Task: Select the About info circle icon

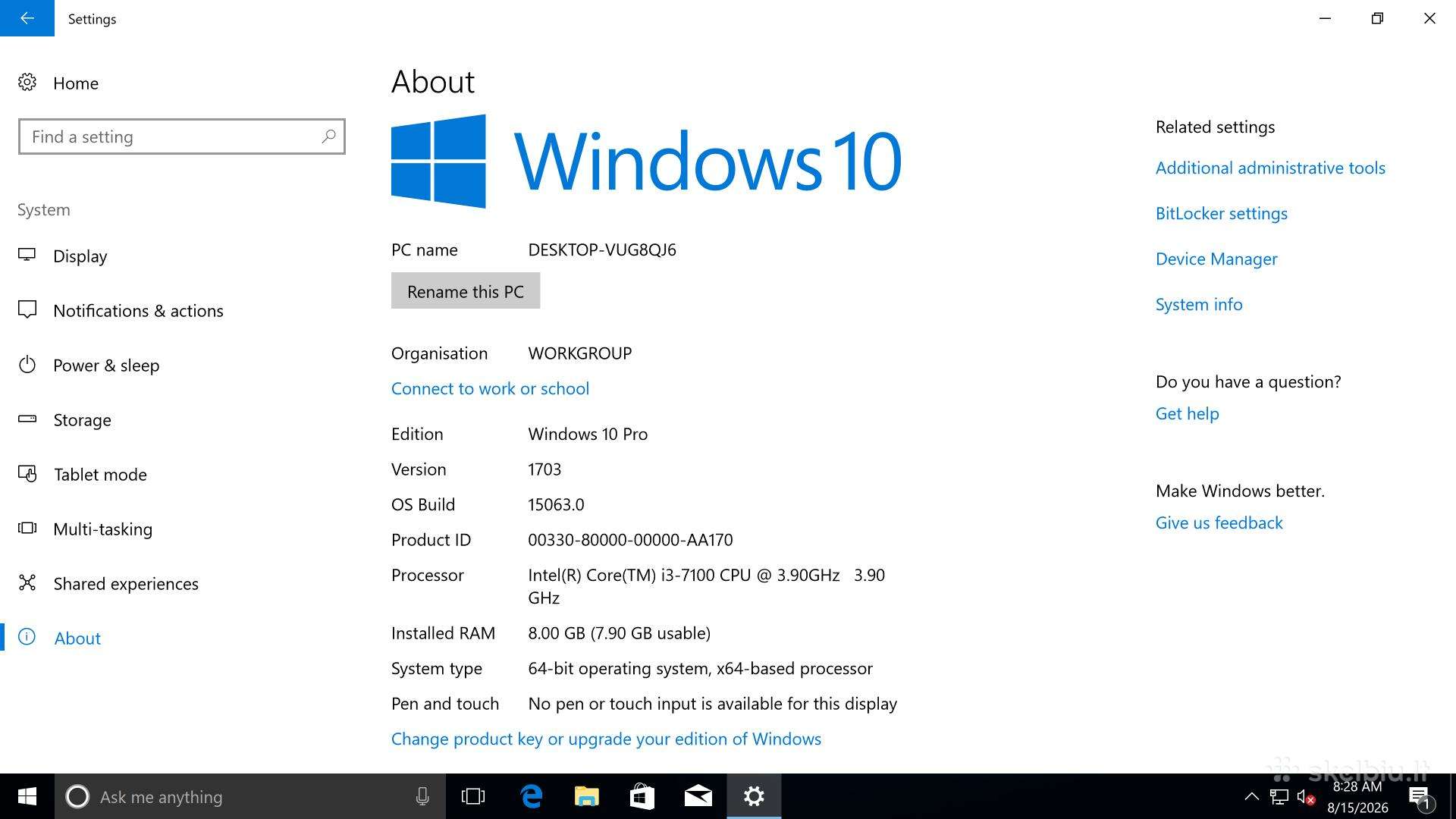Action: coord(27,638)
